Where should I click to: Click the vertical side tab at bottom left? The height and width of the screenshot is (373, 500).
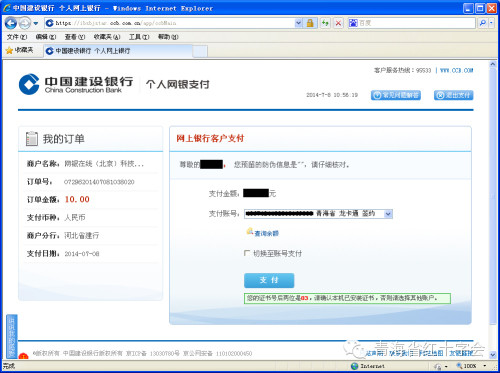[12, 336]
